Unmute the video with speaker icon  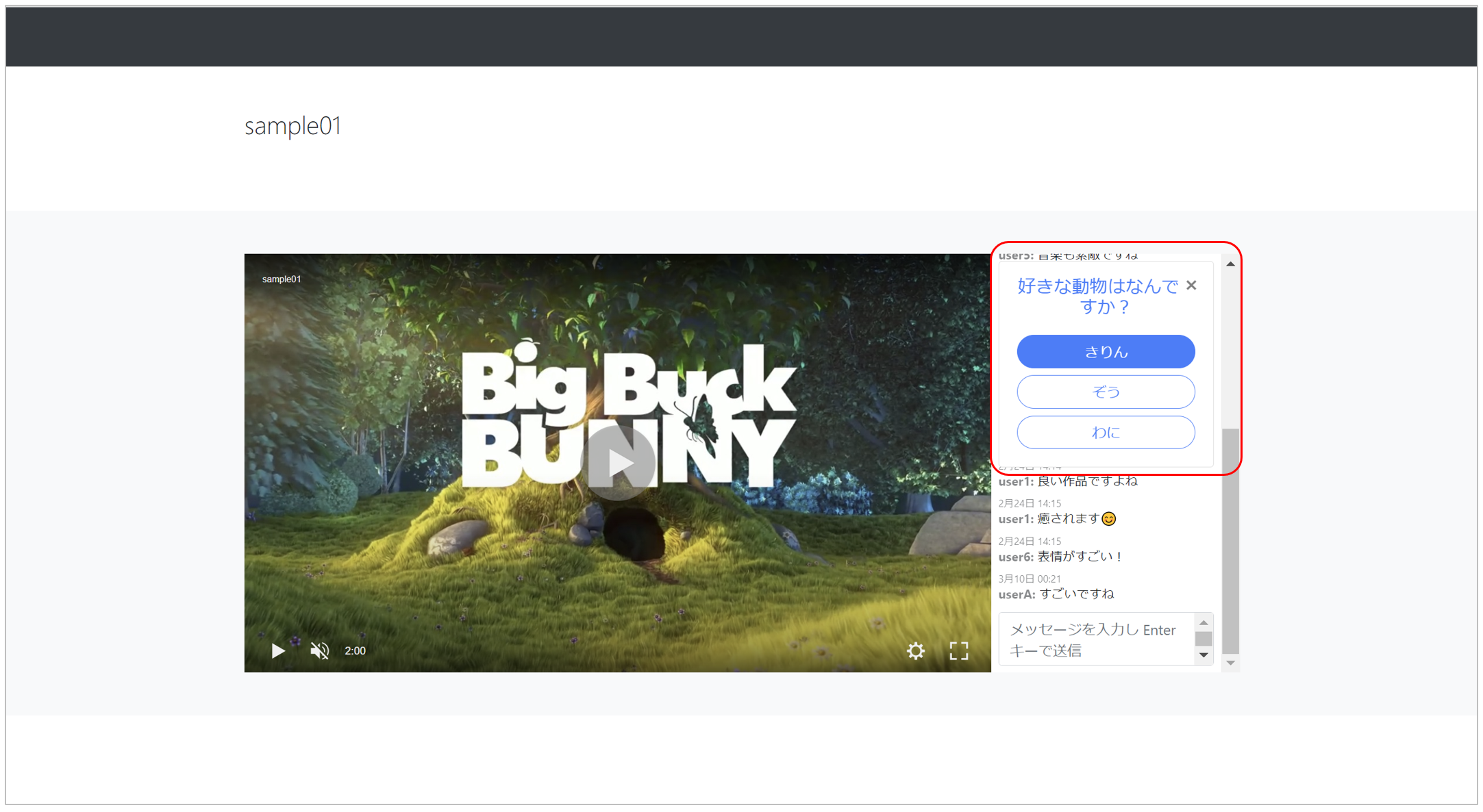point(319,650)
